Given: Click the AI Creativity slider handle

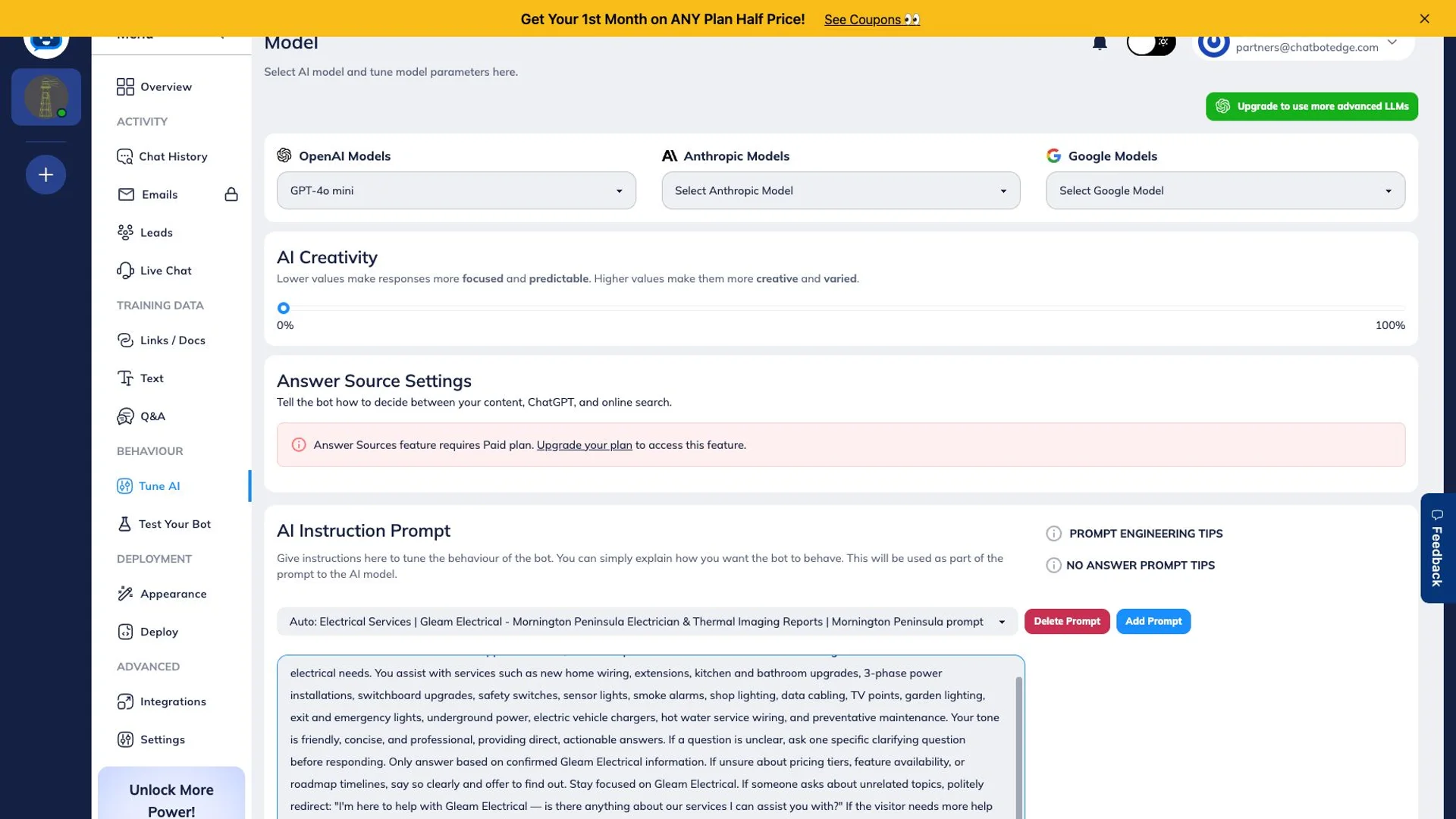Looking at the screenshot, I should coord(284,308).
